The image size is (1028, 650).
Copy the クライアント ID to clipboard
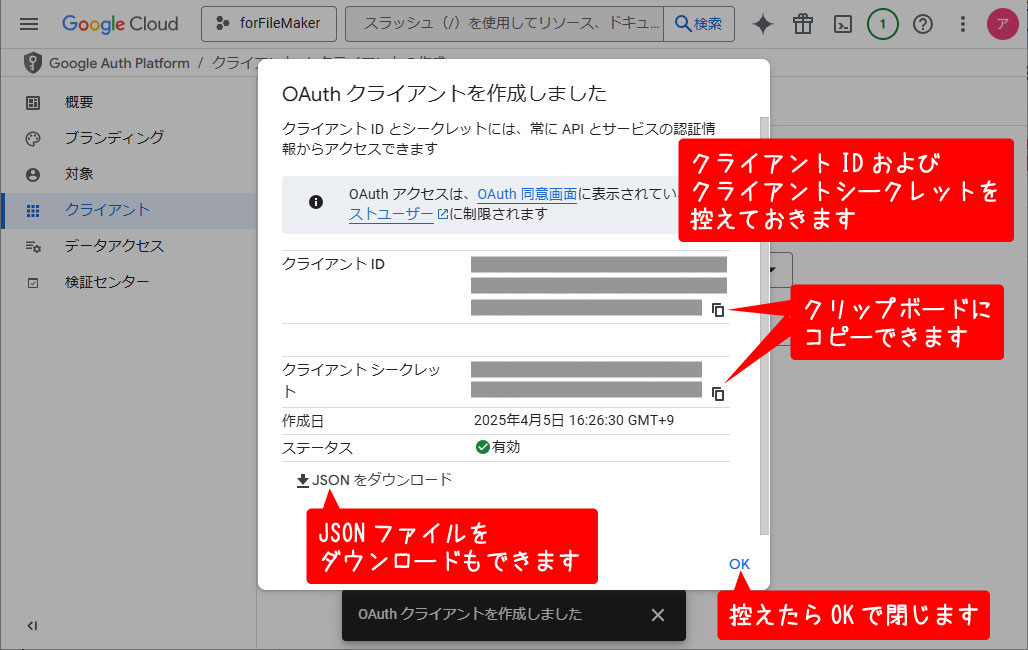(x=718, y=310)
